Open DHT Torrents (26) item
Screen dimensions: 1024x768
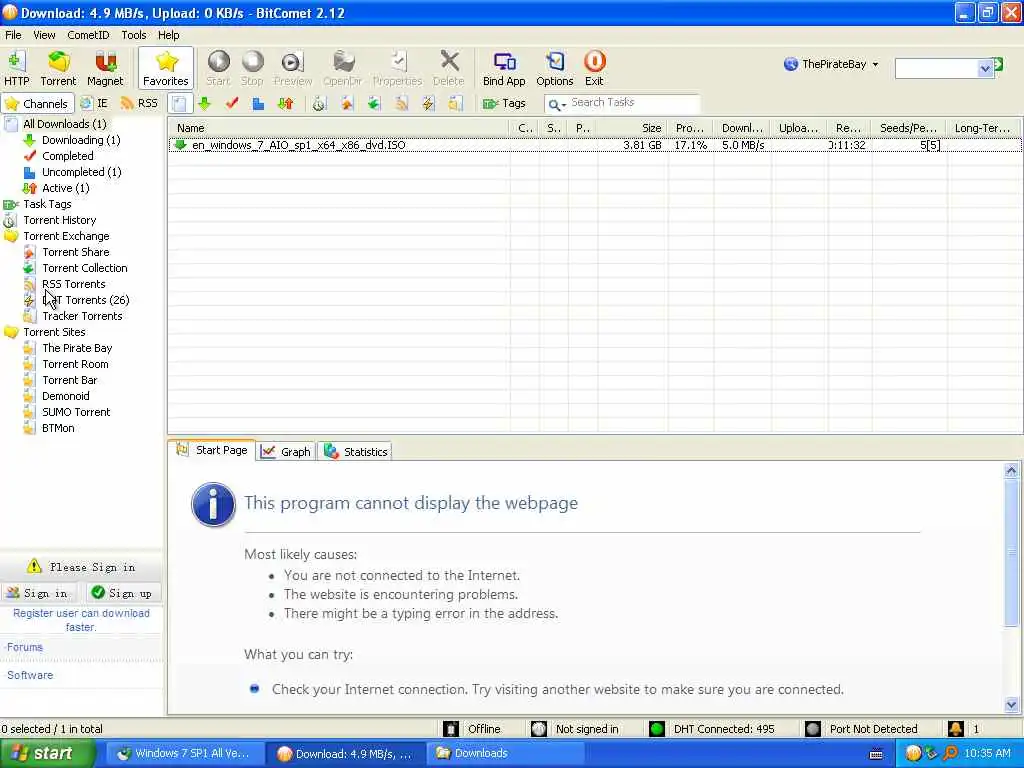click(x=86, y=300)
